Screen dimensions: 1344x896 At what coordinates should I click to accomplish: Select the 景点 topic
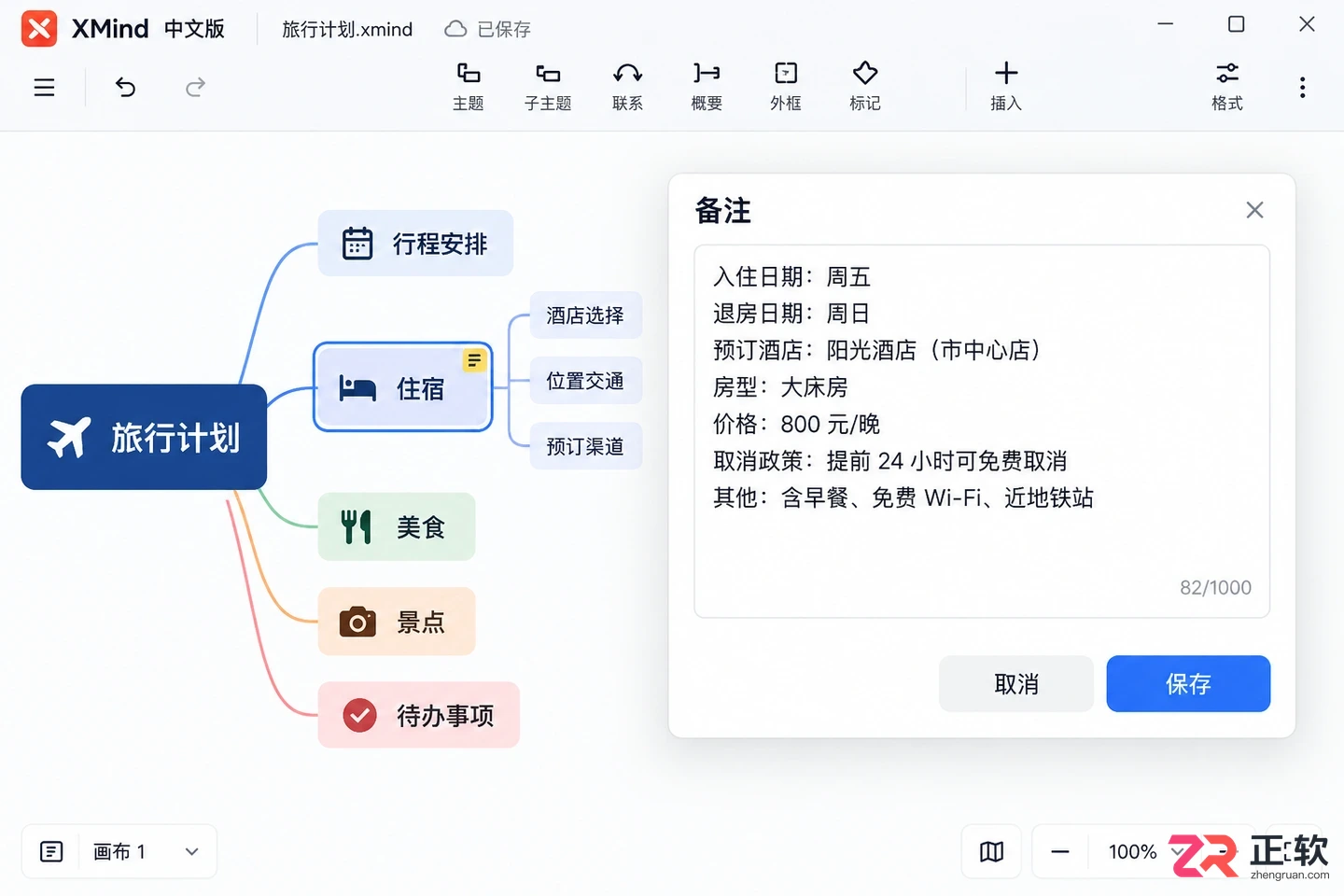click(397, 622)
